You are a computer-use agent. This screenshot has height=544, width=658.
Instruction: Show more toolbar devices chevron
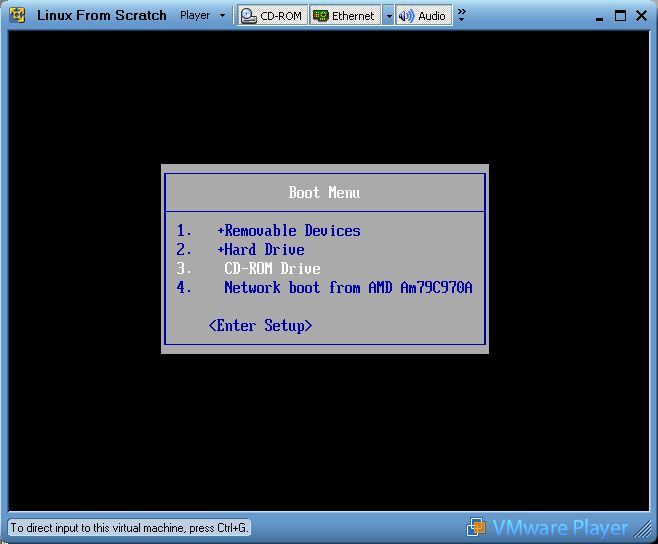(x=462, y=15)
